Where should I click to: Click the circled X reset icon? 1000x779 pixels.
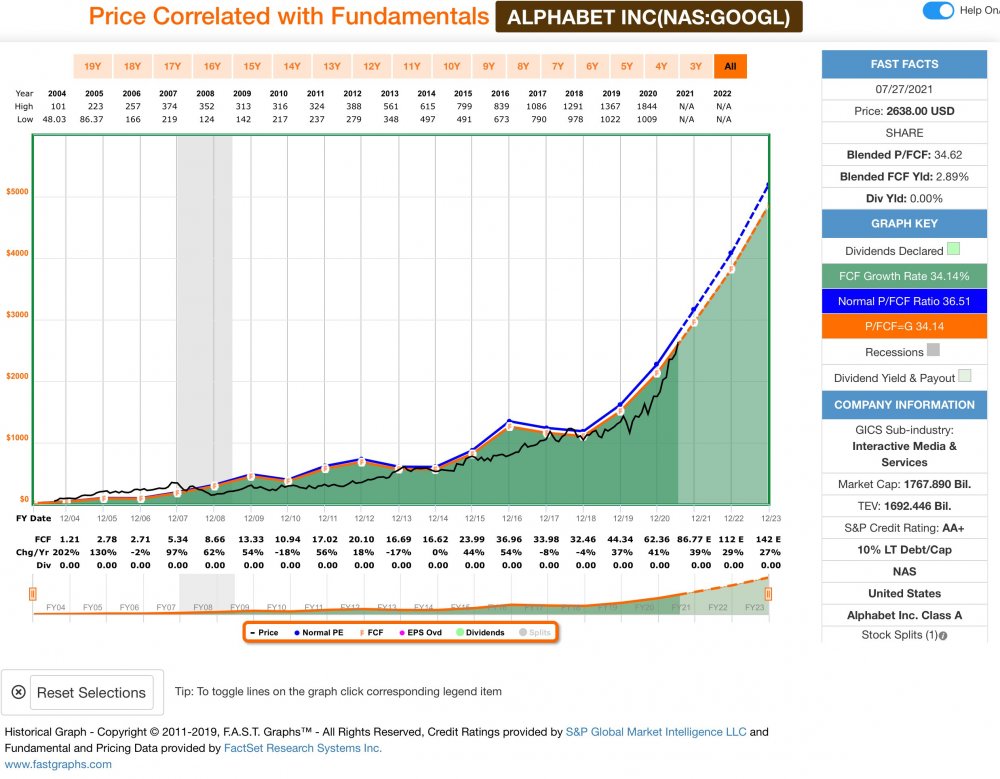[18, 692]
